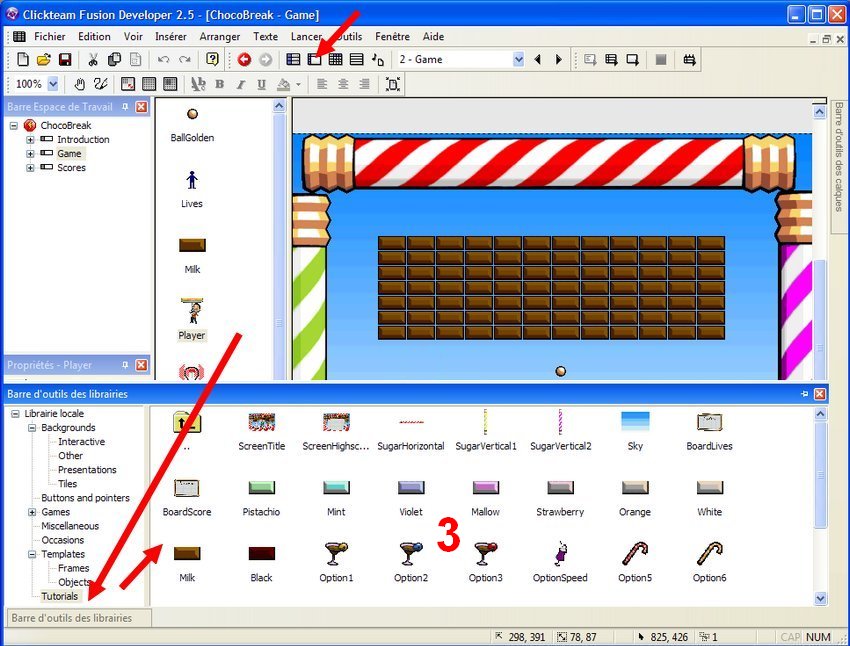Viewport: 850px width, 646px height.
Task: Click the Save disk icon
Action: [65, 59]
